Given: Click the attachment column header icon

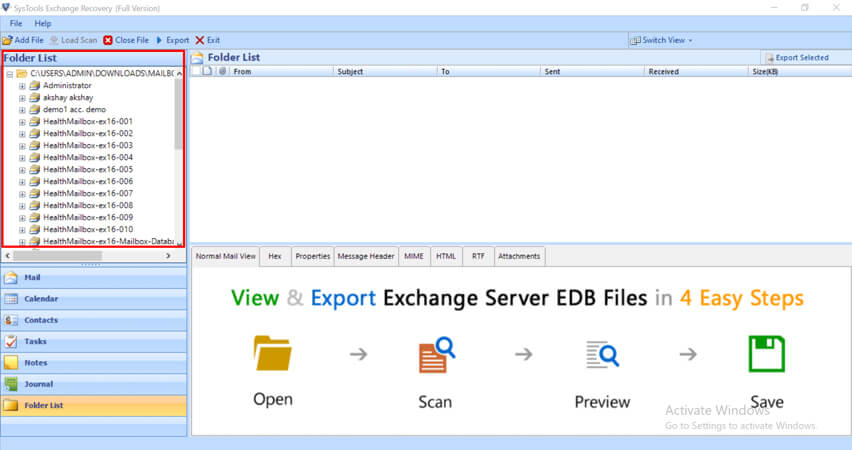Looking at the screenshot, I should click(222, 71).
